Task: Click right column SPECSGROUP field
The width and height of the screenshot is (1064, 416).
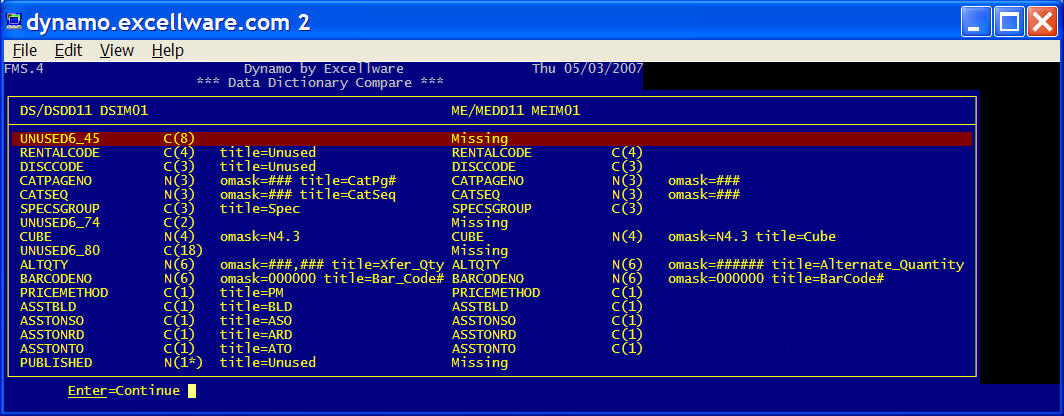Action: pos(492,209)
